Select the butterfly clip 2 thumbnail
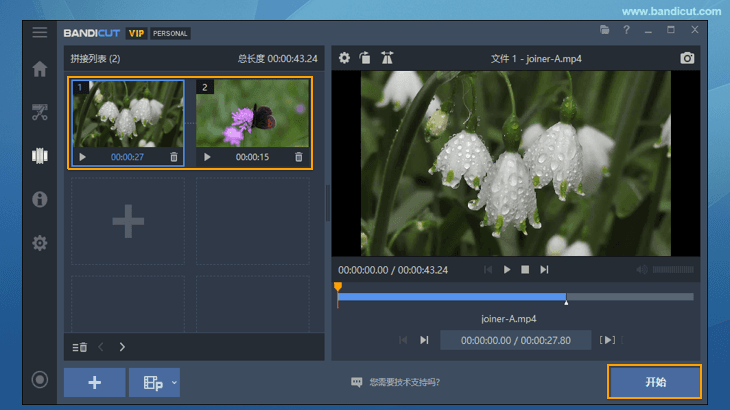730x410 pixels. click(x=252, y=113)
